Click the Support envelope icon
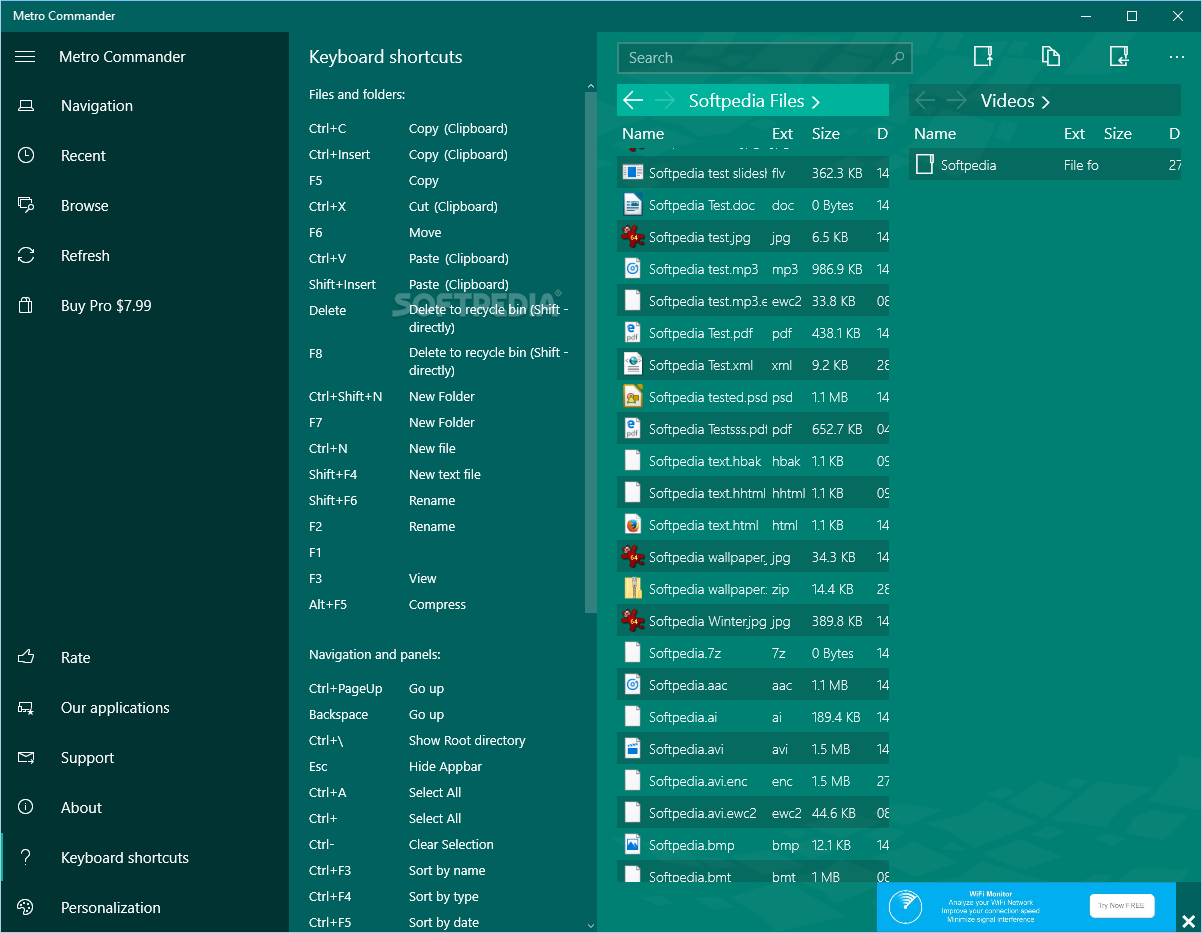This screenshot has width=1202, height=933. 26,758
